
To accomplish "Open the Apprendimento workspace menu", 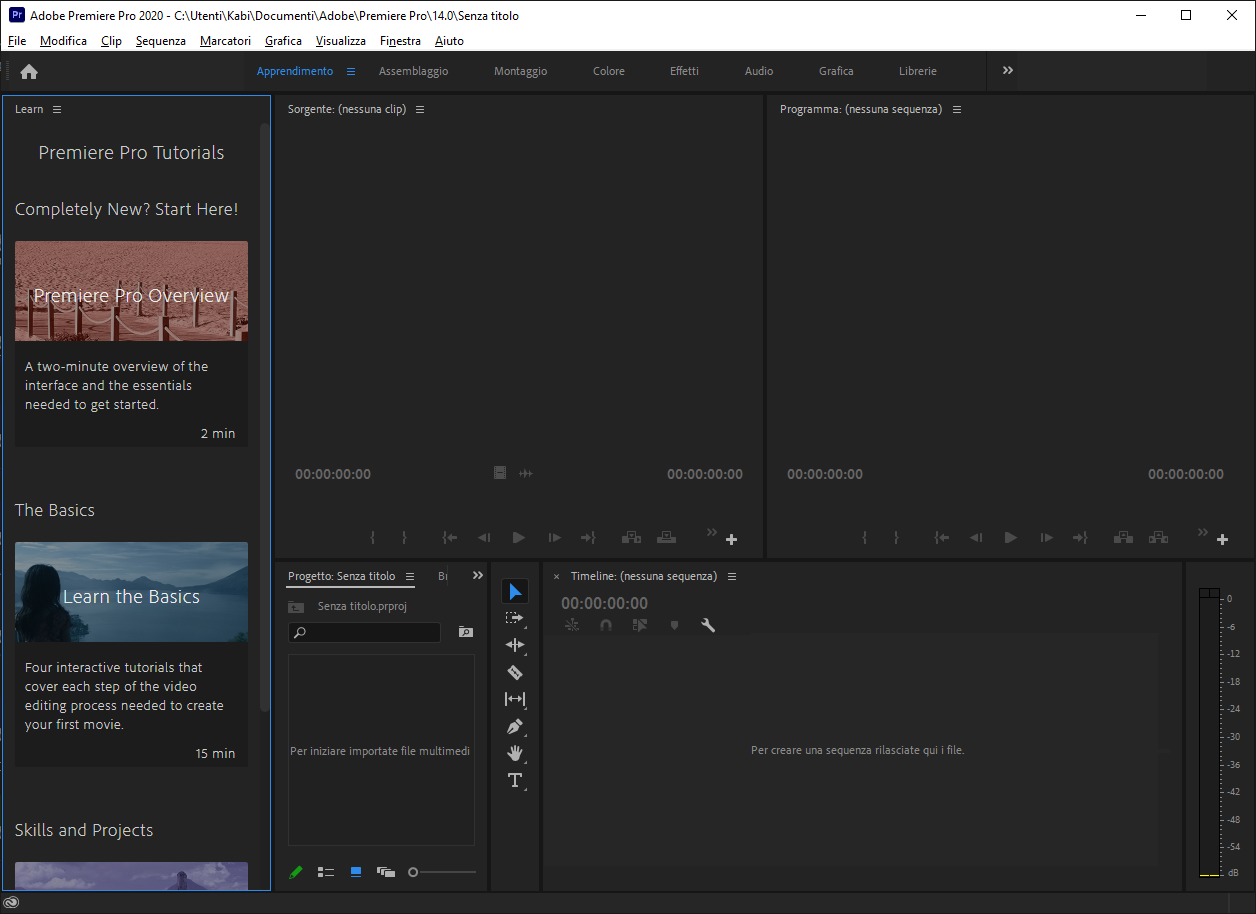I will click(351, 71).
